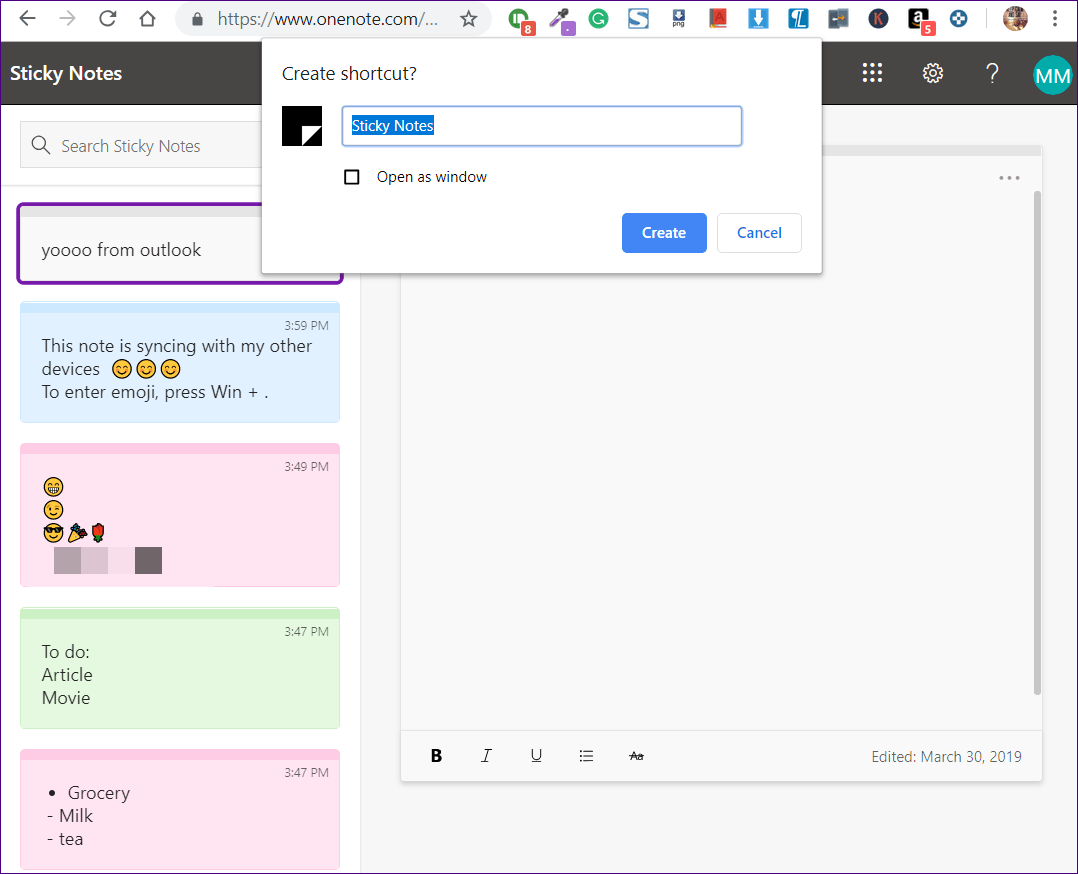Click the shortcut name text field
The height and width of the screenshot is (874, 1078).
(x=542, y=126)
